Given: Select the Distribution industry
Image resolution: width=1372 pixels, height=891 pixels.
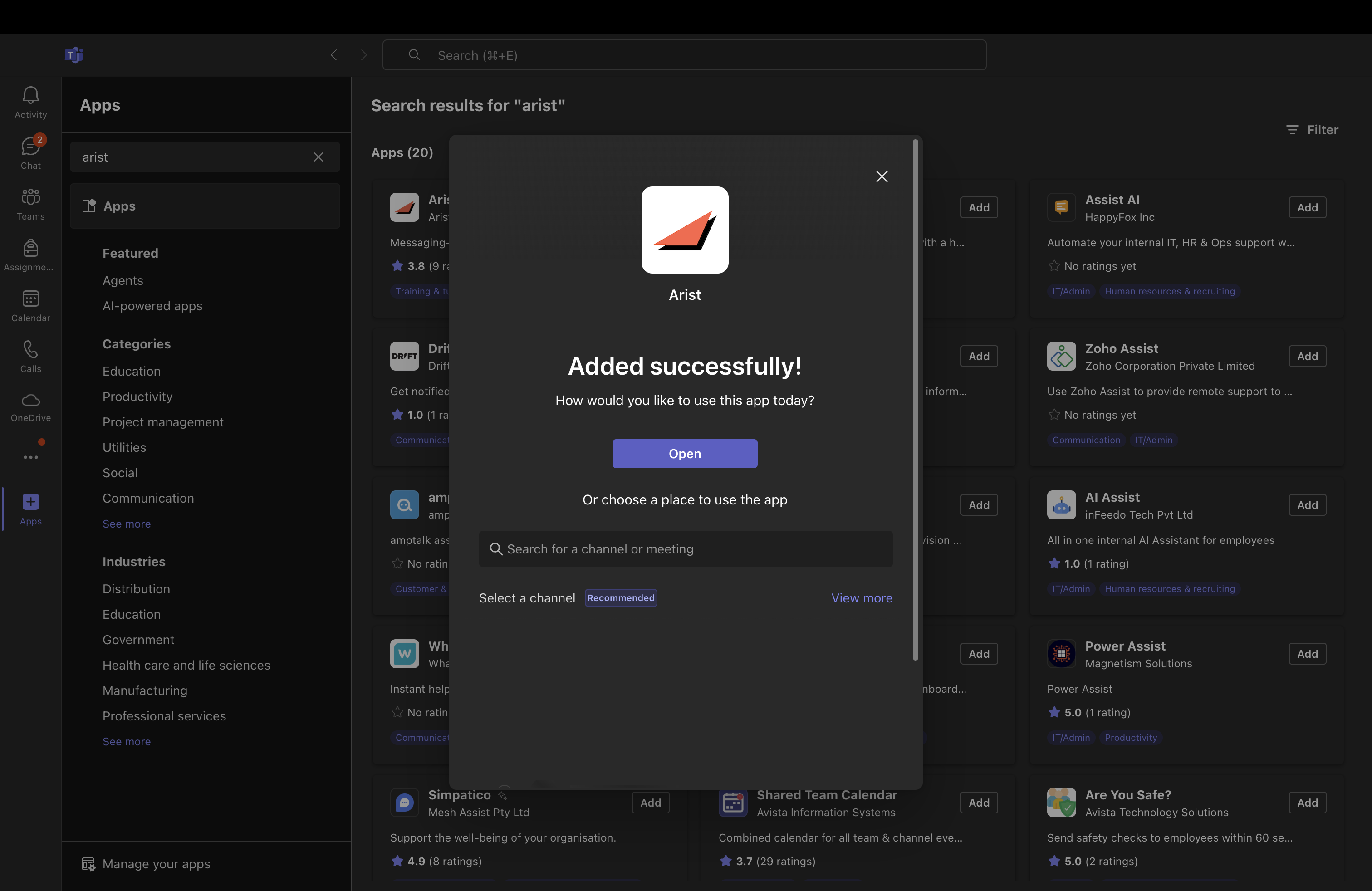Looking at the screenshot, I should click(136, 589).
